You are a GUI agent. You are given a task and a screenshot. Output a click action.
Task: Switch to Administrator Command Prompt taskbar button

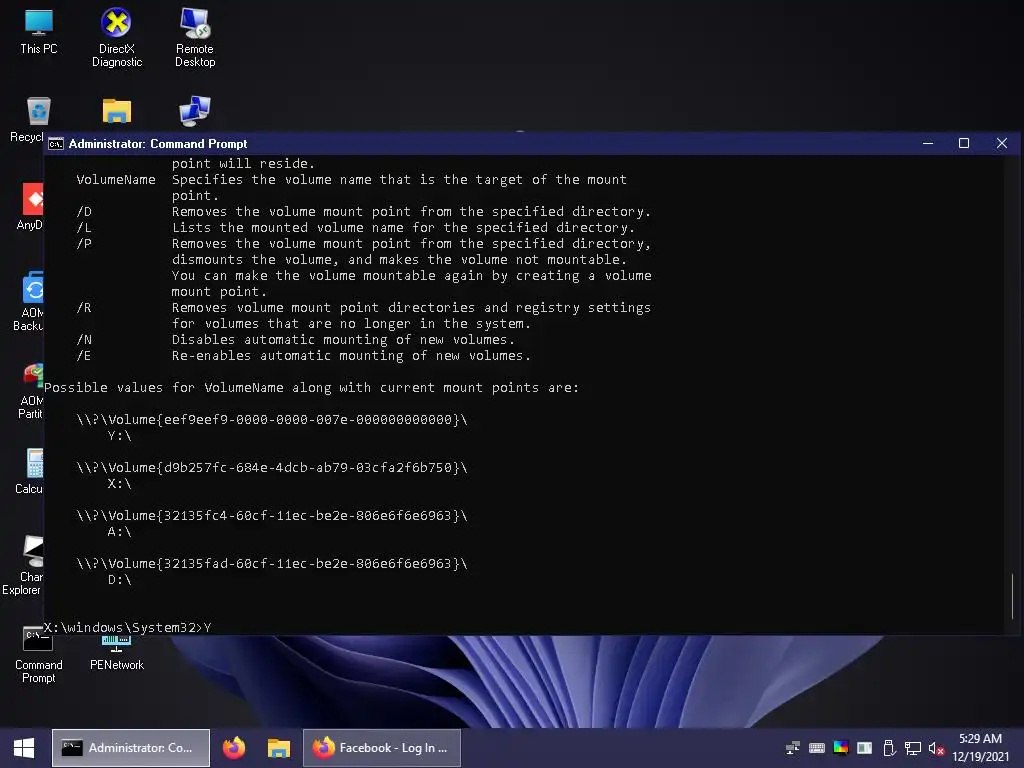[131, 748]
